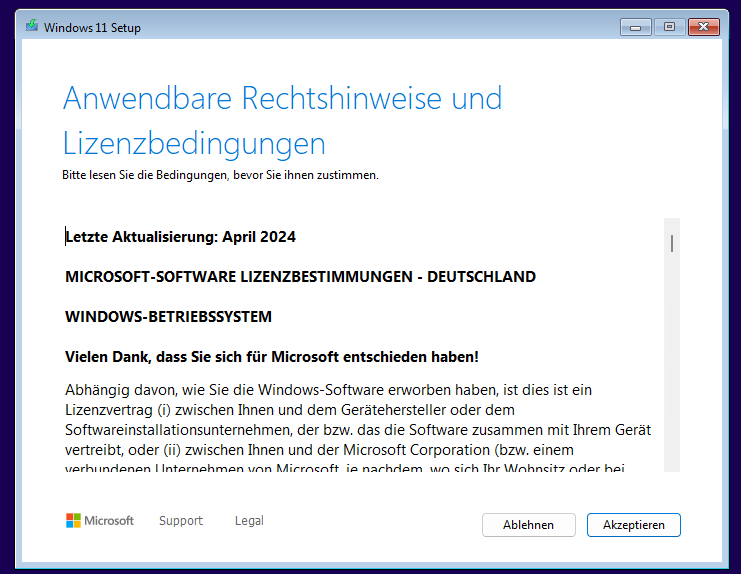Open the Legal link

tap(249, 521)
